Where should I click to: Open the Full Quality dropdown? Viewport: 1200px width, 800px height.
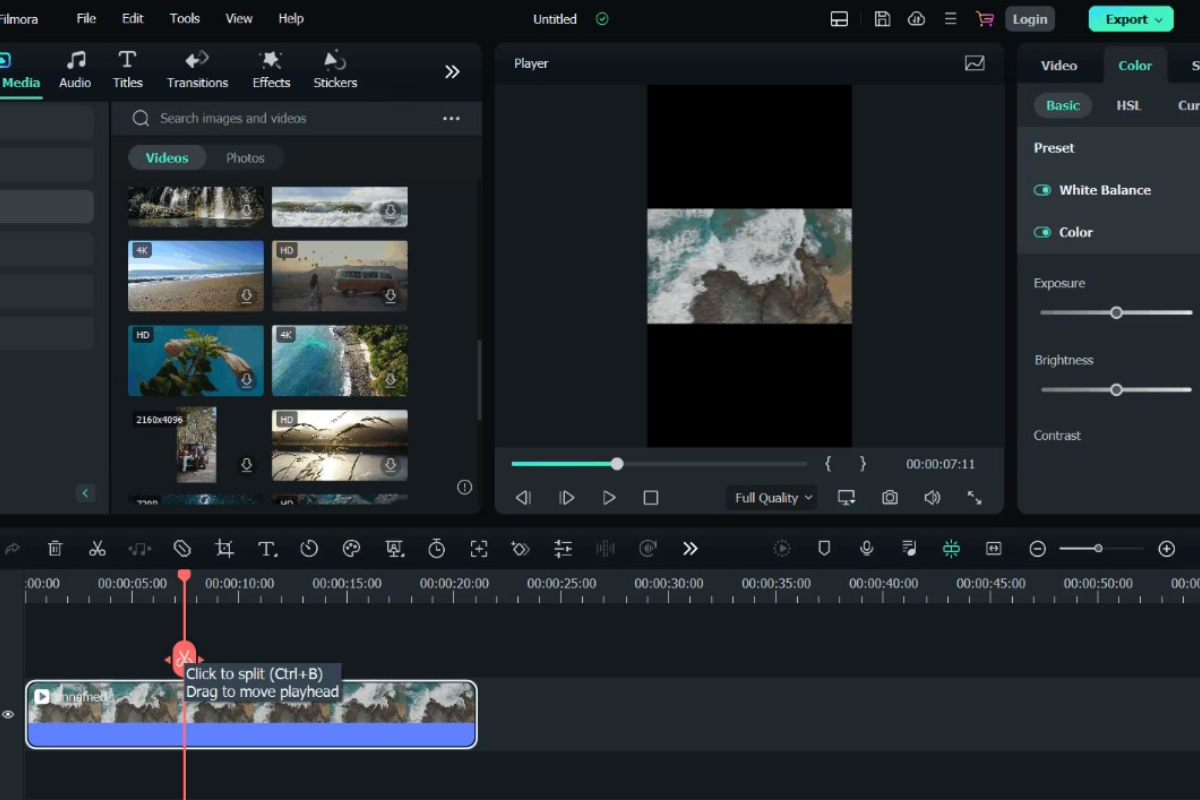pos(774,497)
